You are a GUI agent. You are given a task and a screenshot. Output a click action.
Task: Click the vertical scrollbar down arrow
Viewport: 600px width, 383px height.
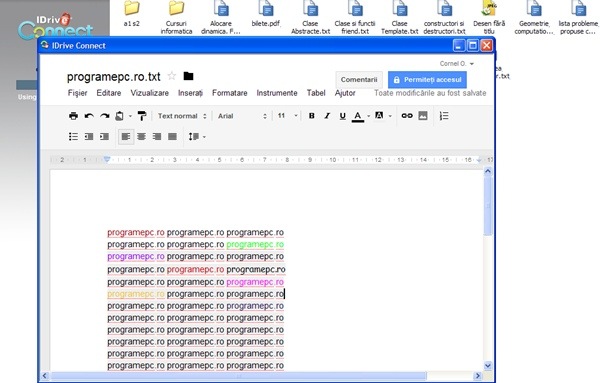(488, 366)
